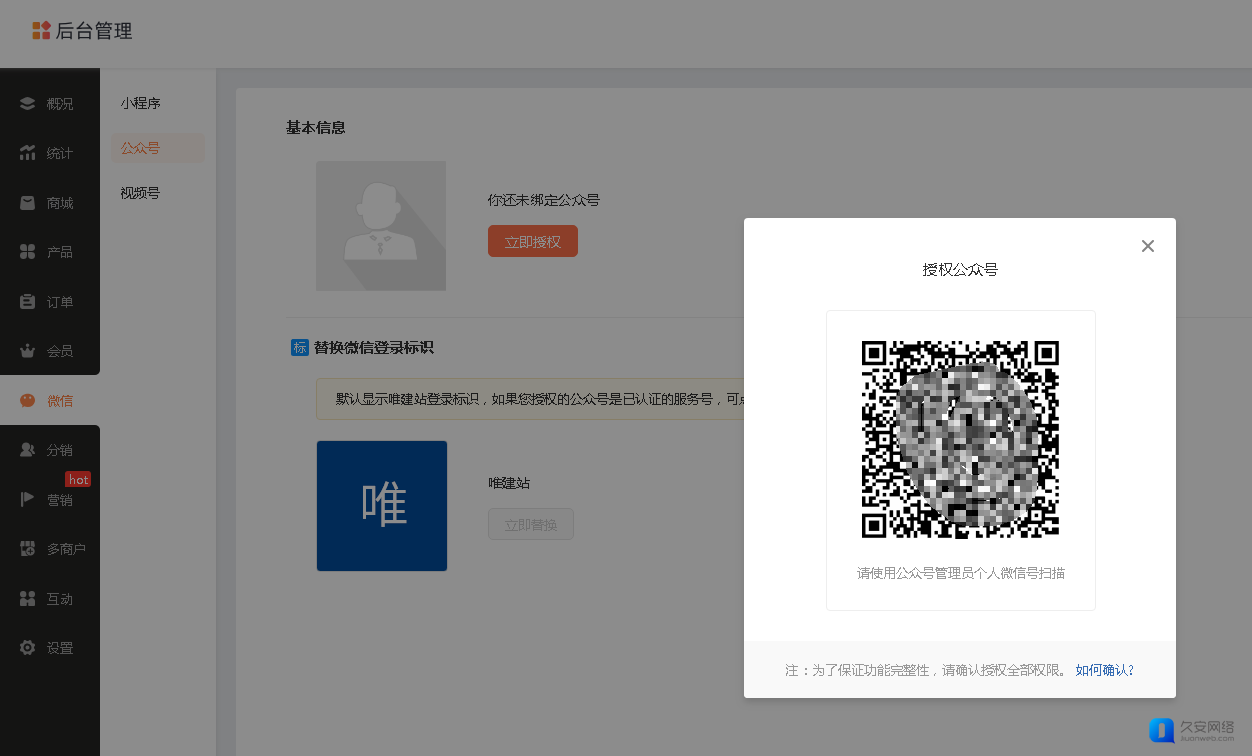This screenshot has height=756, width=1252.
Task: Click the authorization QR code image
Action: pos(960,440)
